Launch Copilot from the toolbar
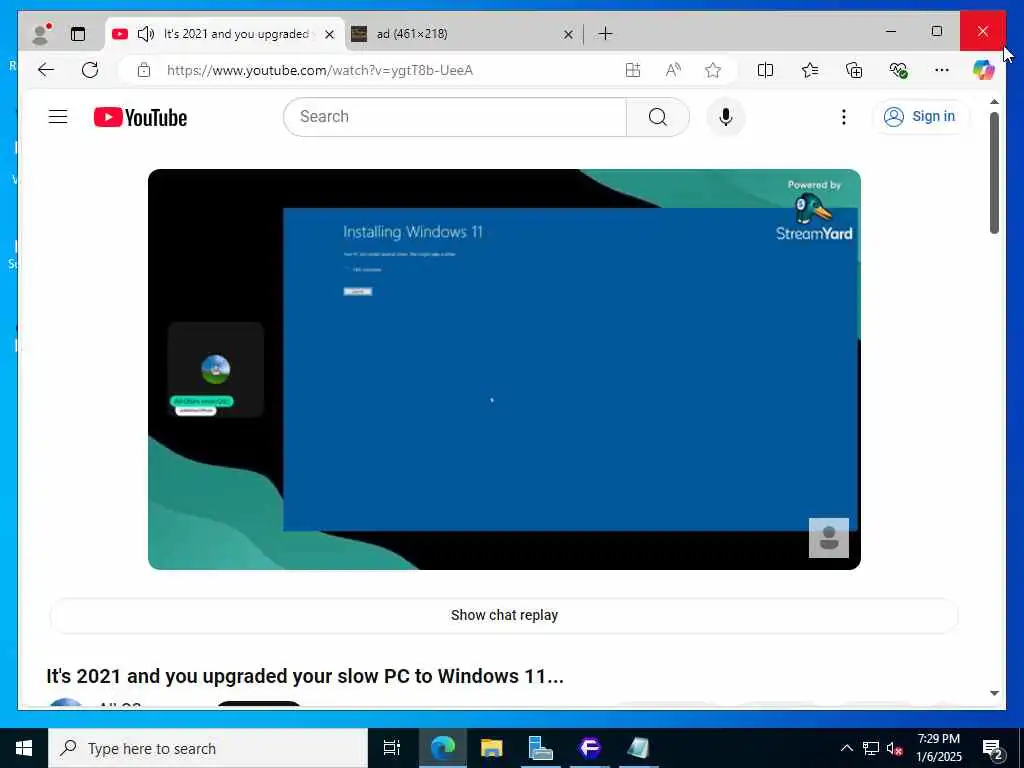This screenshot has width=1024, height=768. tap(984, 69)
